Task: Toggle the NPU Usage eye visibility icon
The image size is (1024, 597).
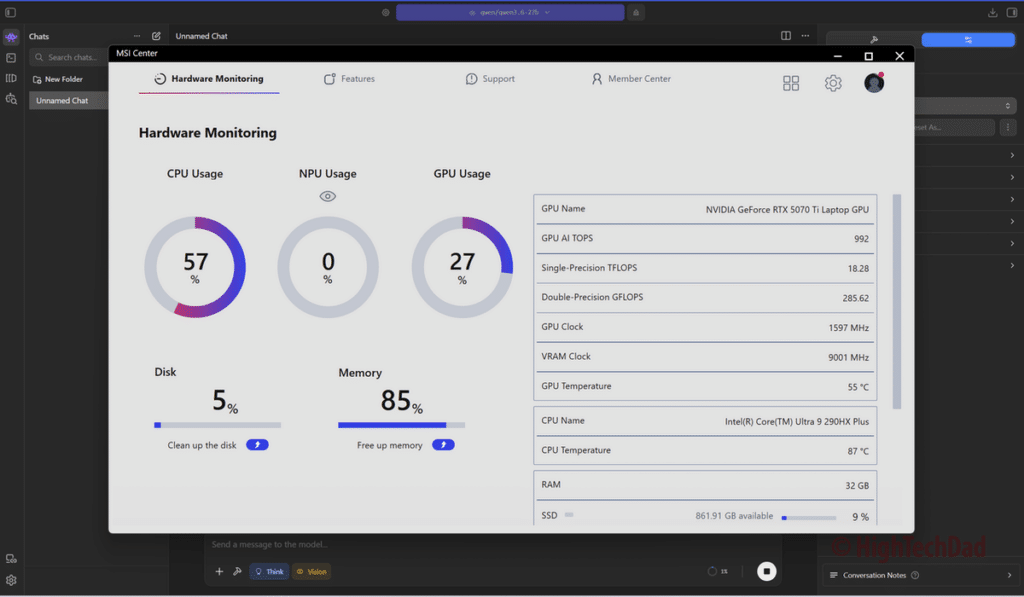Action: coord(328,196)
